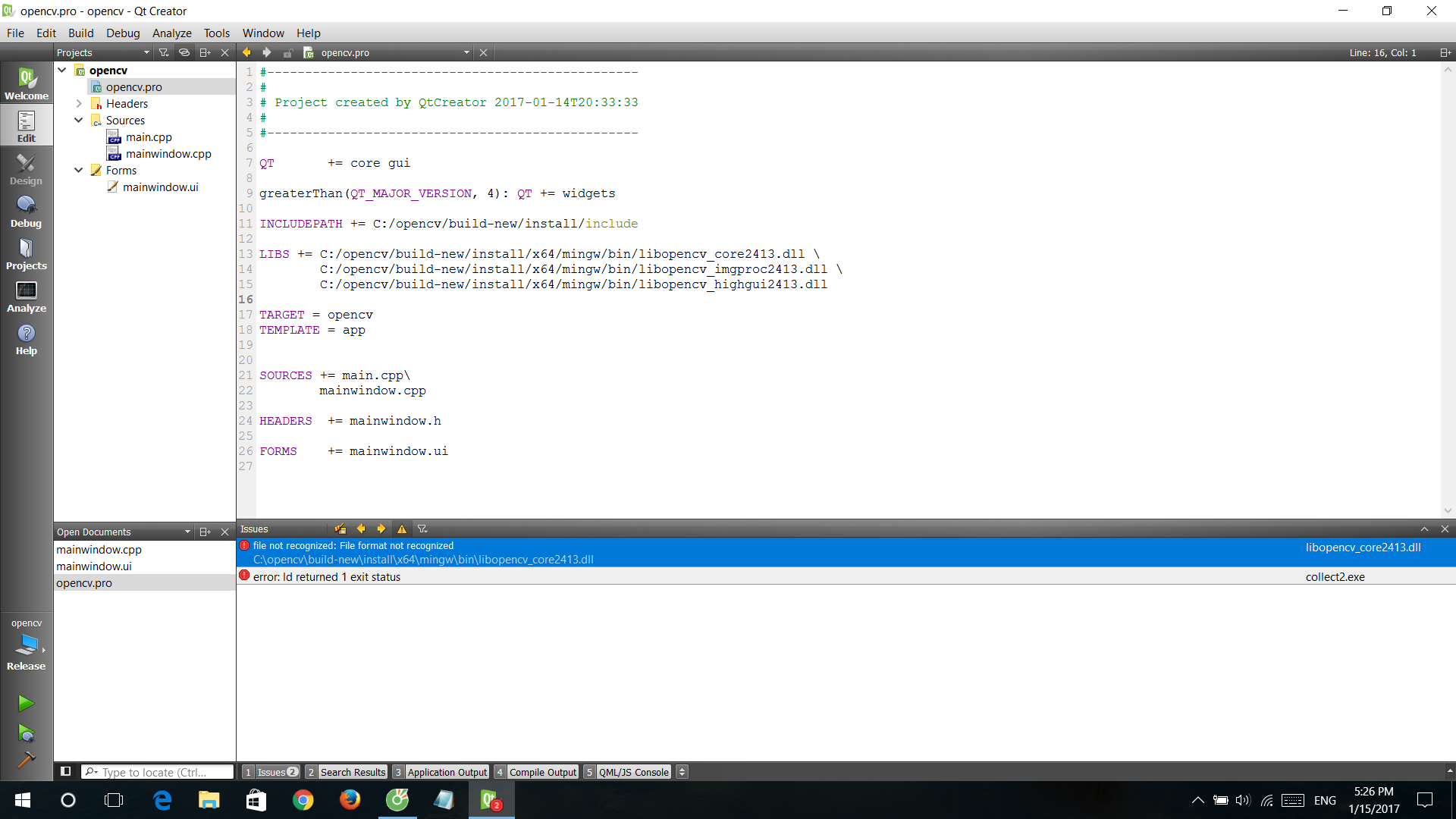Switch to Design mode
The height and width of the screenshot is (819, 1456).
pos(27,169)
